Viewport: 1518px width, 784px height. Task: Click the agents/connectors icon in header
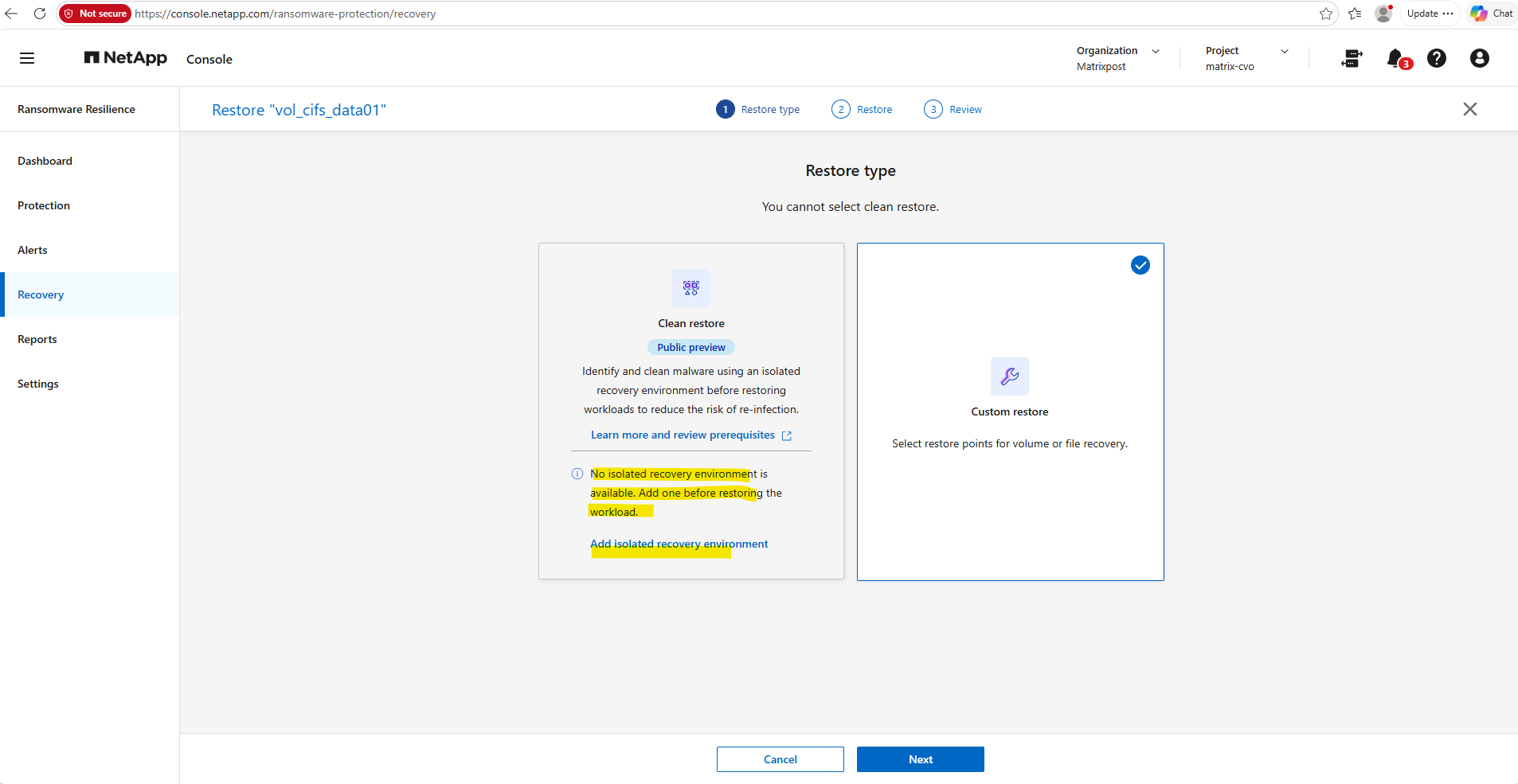(1352, 58)
